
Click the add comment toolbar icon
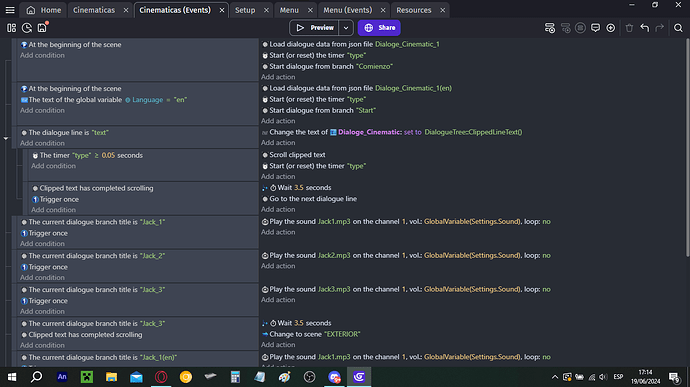595,28
